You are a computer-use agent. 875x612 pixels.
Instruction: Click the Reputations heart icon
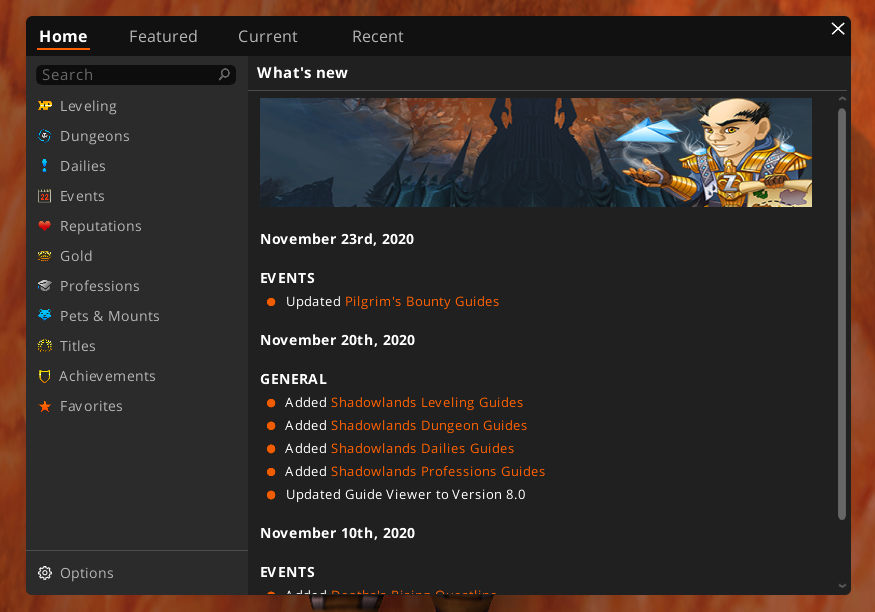pos(45,226)
